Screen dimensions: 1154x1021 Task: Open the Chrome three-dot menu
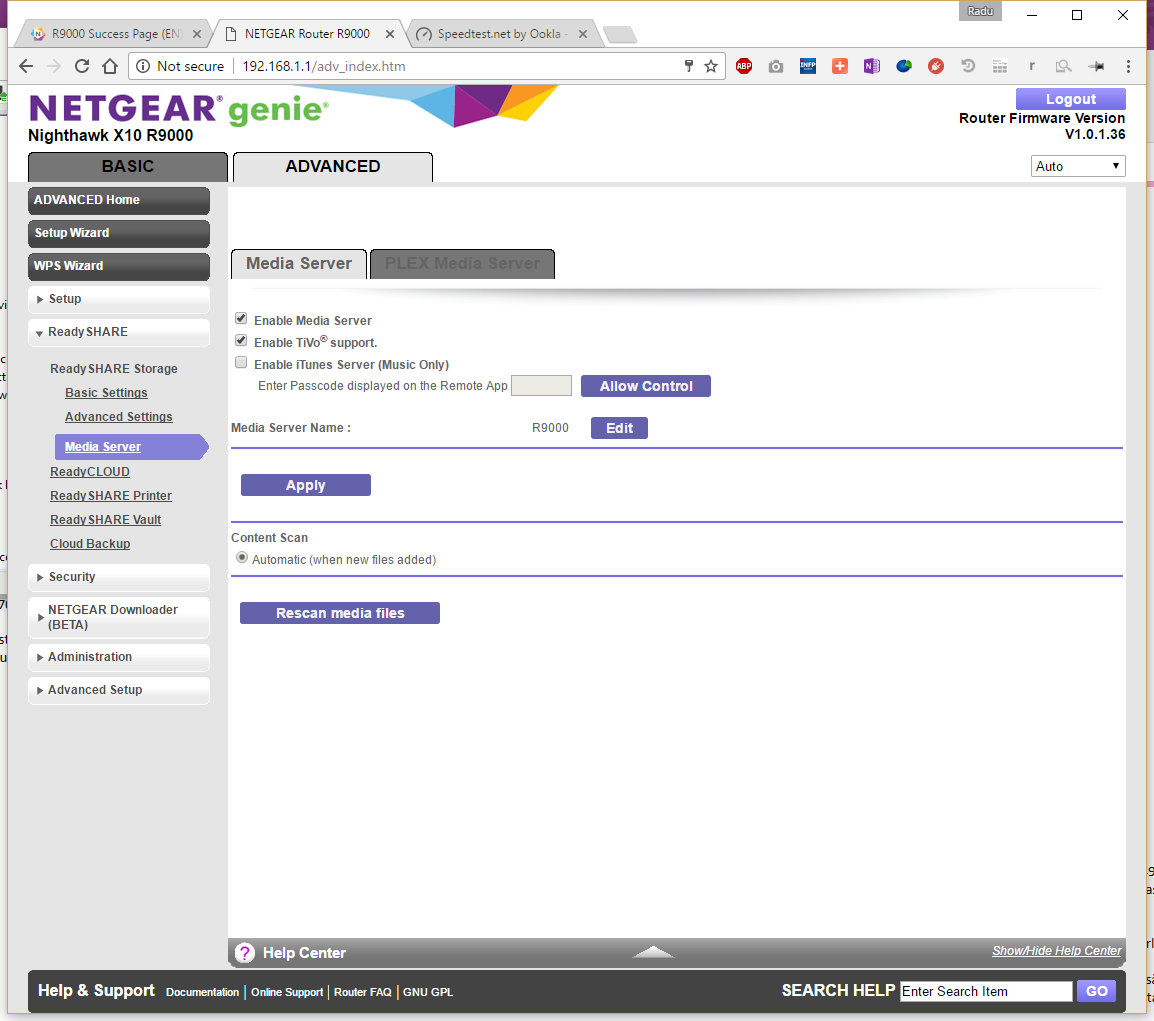pos(1128,66)
